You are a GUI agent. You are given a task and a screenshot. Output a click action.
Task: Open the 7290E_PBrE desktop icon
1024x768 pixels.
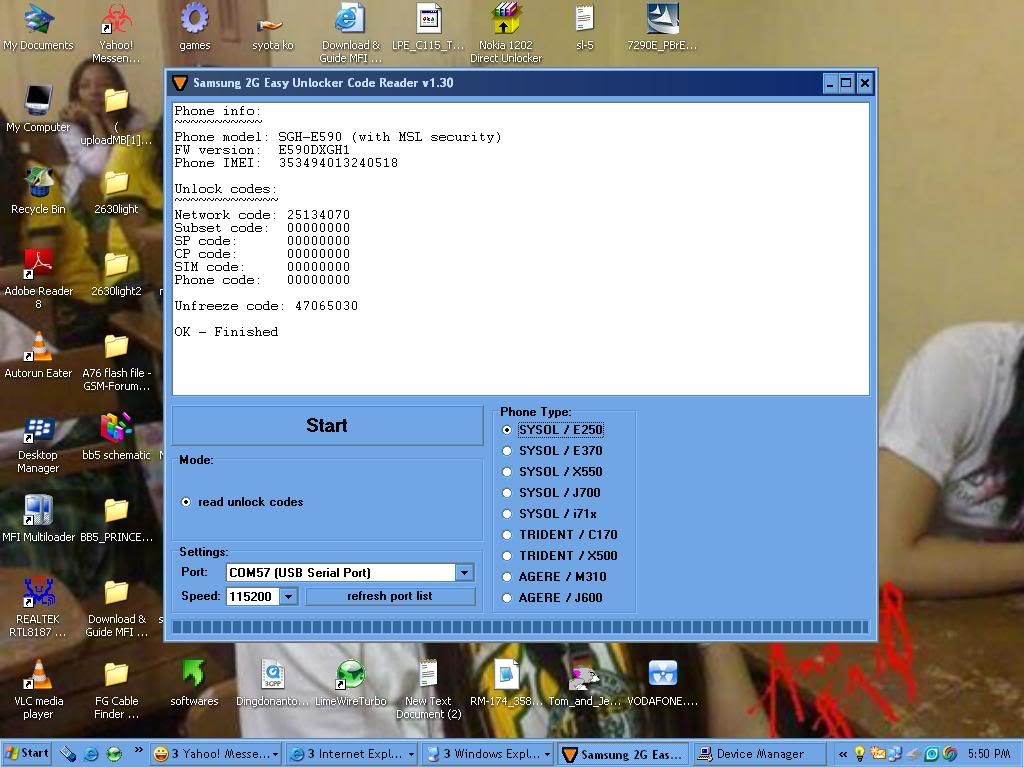pos(662,27)
